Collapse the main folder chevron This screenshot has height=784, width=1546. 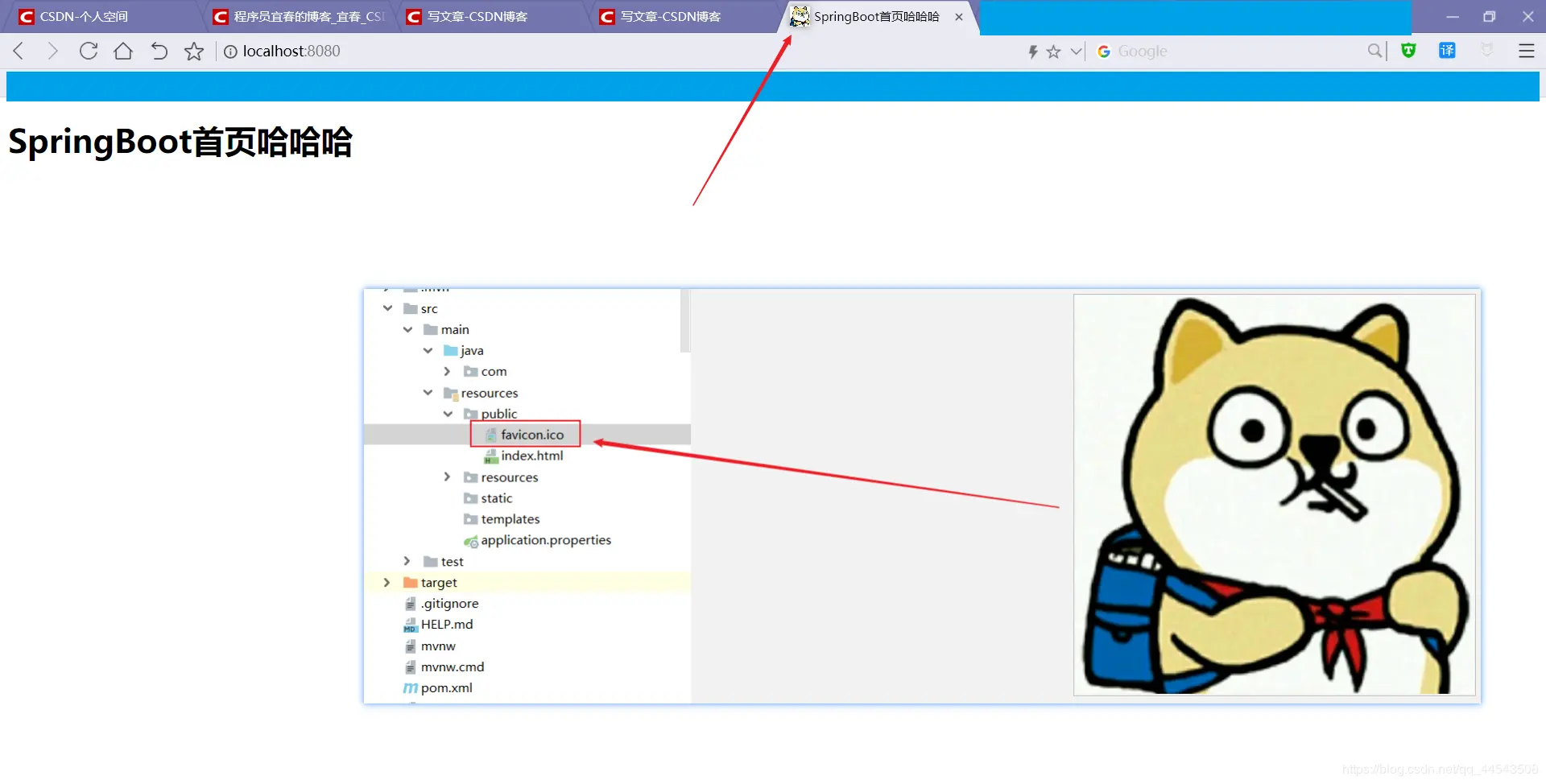pyautogui.click(x=407, y=329)
